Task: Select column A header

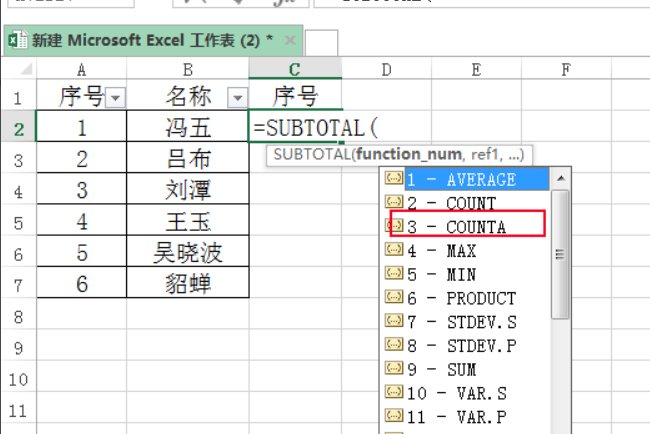Action: tap(81, 69)
